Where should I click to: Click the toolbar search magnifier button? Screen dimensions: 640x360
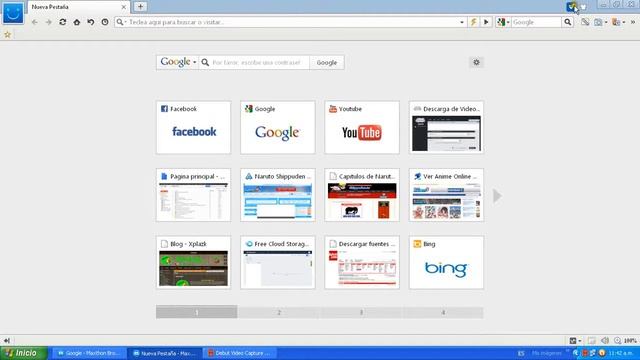point(568,22)
